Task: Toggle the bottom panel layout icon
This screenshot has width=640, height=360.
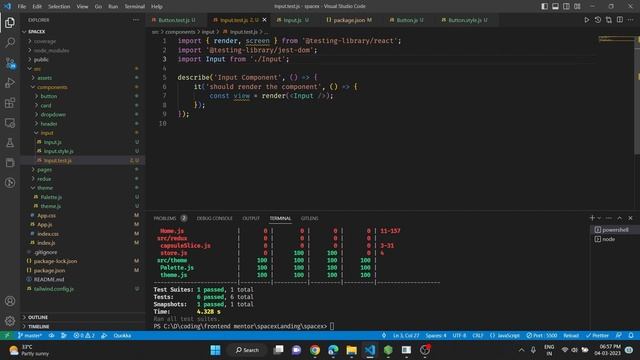Action: click(x=556, y=6)
